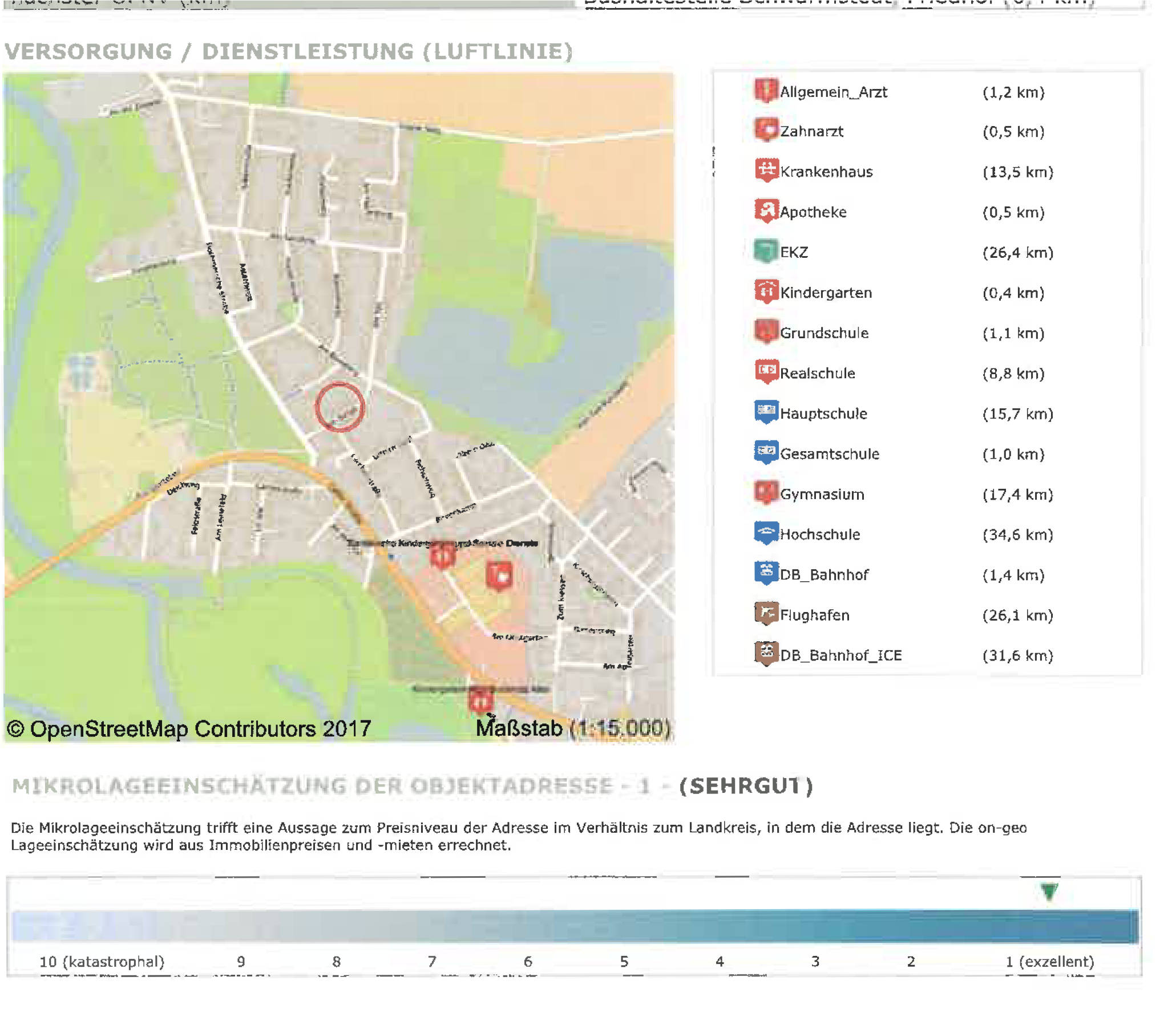
Task: Click the Grundschule legend icon
Action: click(x=766, y=331)
